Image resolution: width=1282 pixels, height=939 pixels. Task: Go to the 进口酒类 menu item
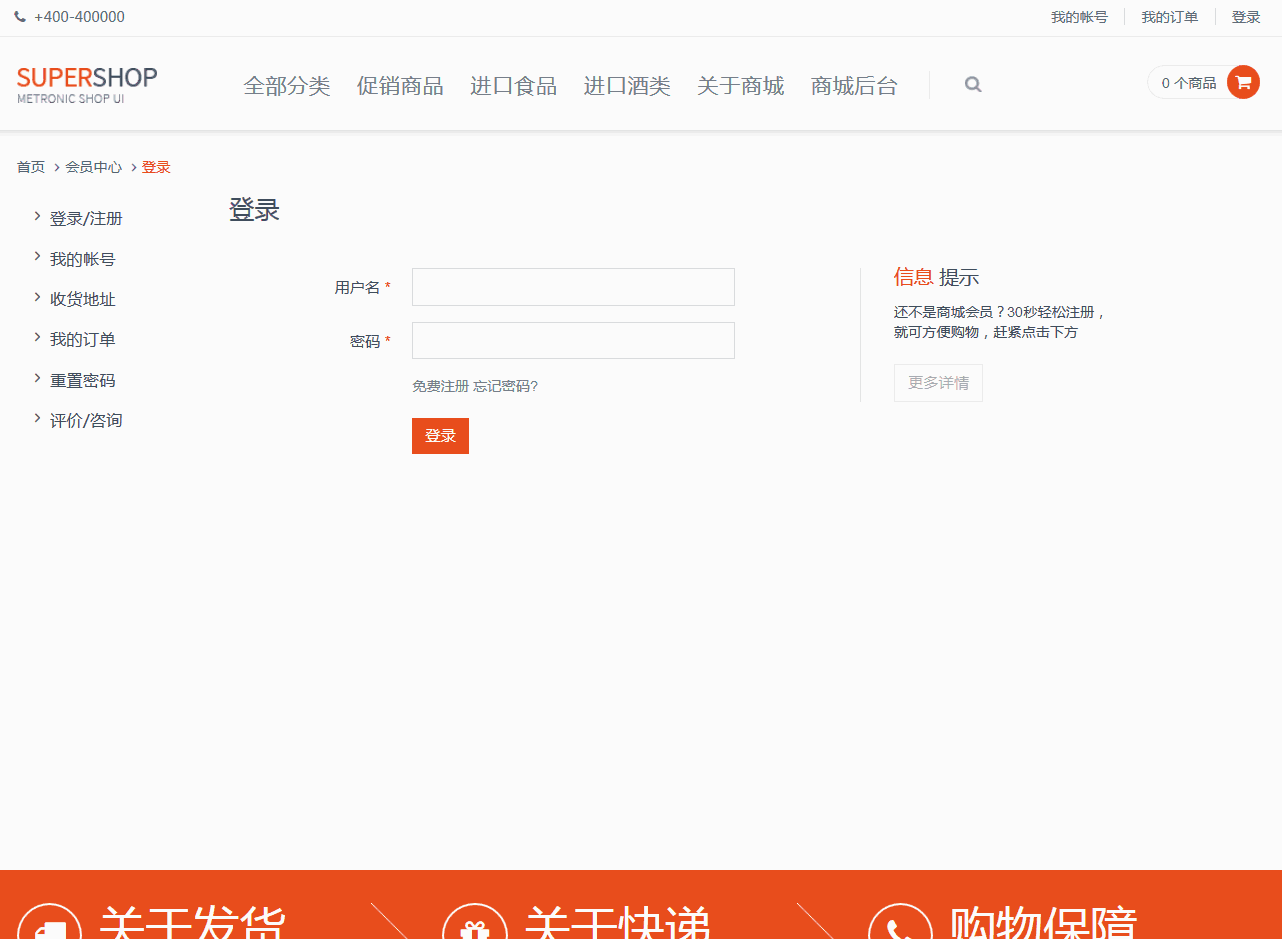pyautogui.click(x=627, y=86)
